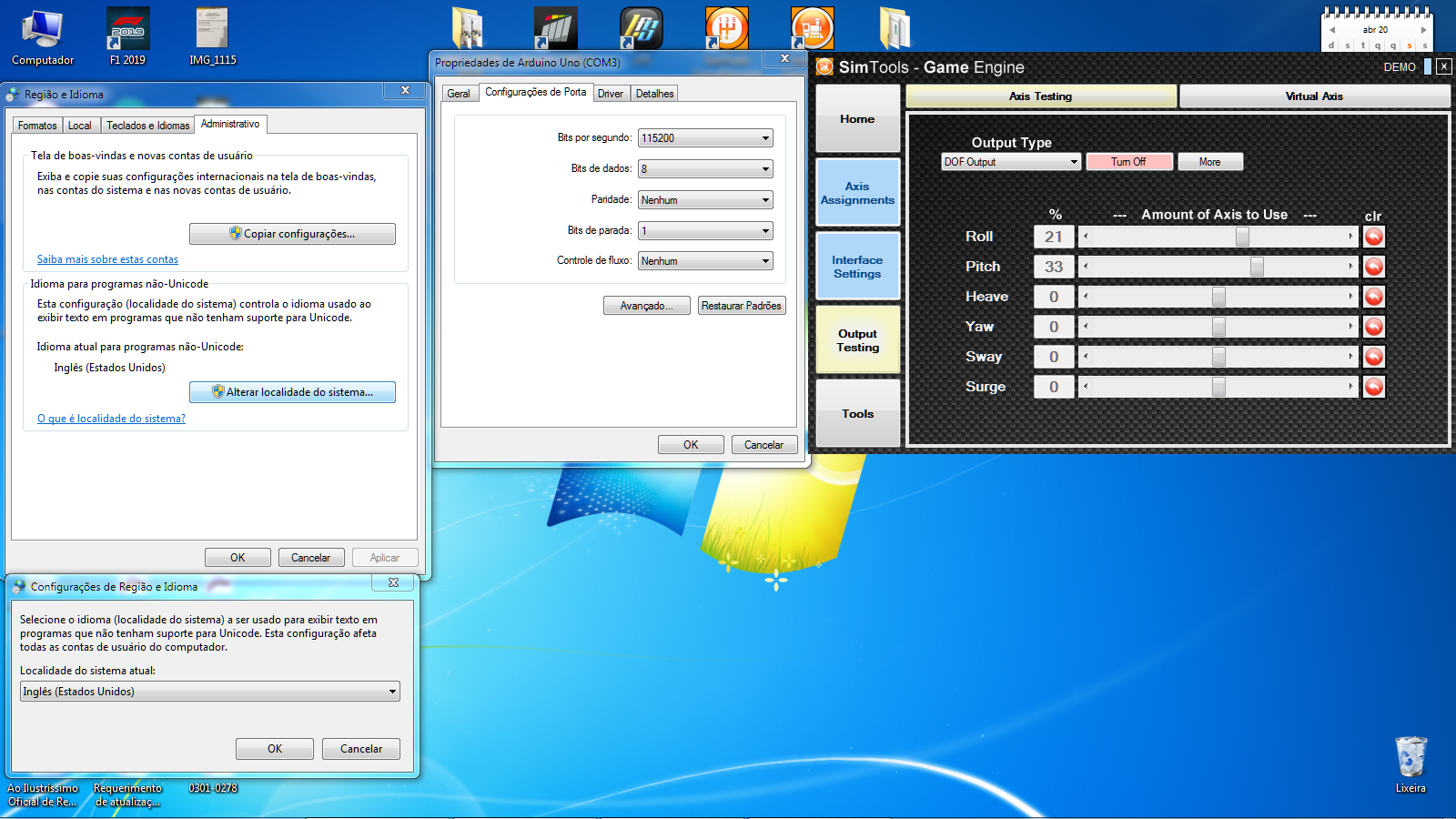Click the Roll percent value field
The height and width of the screenshot is (819, 1456).
(x=1054, y=237)
